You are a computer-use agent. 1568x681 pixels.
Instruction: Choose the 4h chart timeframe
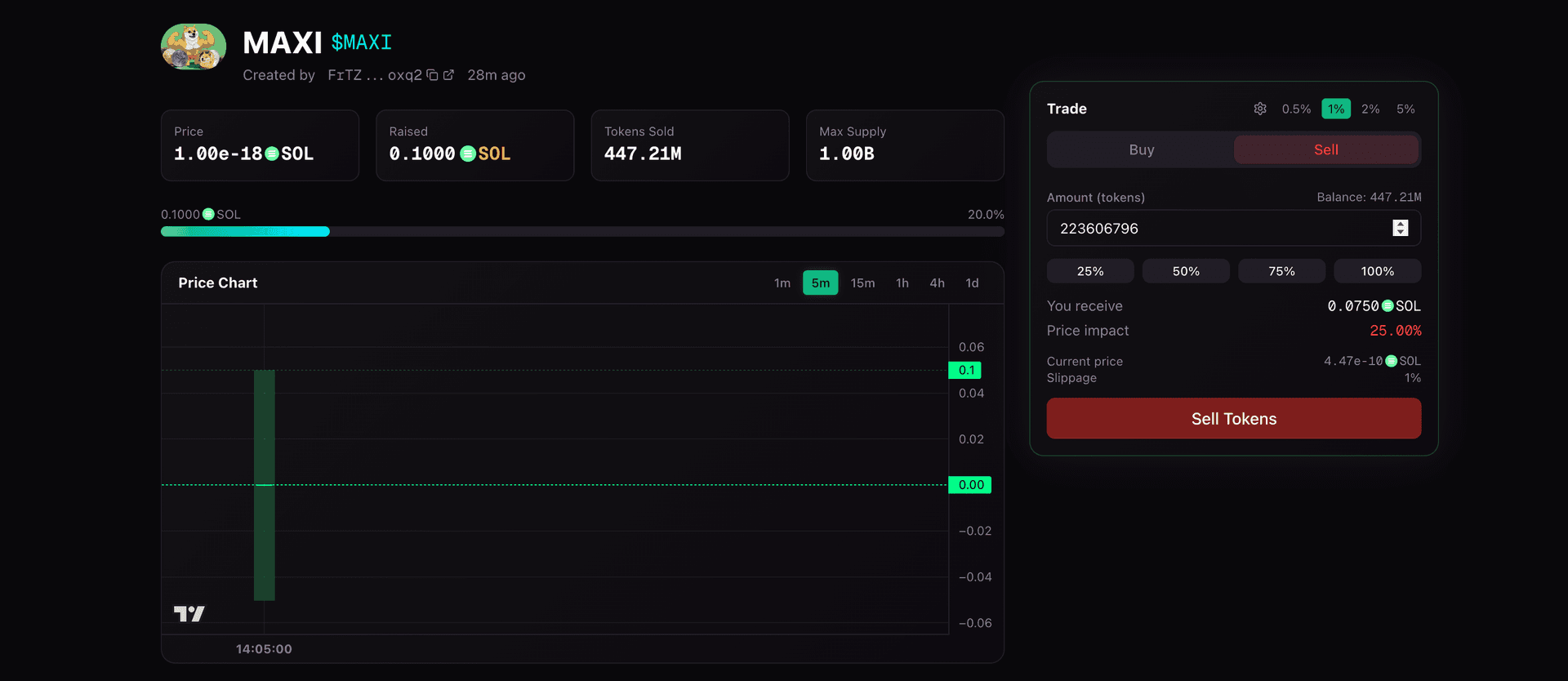click(937, 283)
